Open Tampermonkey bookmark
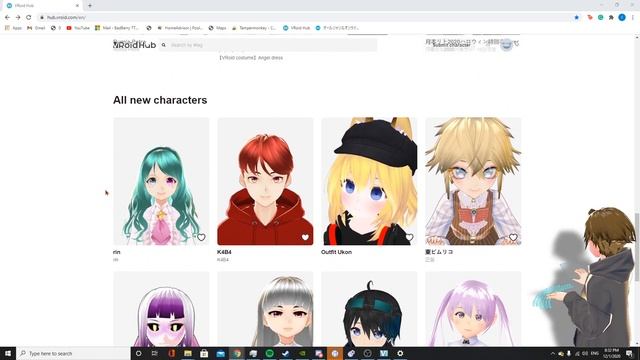Viewport: 640px width, 360px height. (254, 28)
